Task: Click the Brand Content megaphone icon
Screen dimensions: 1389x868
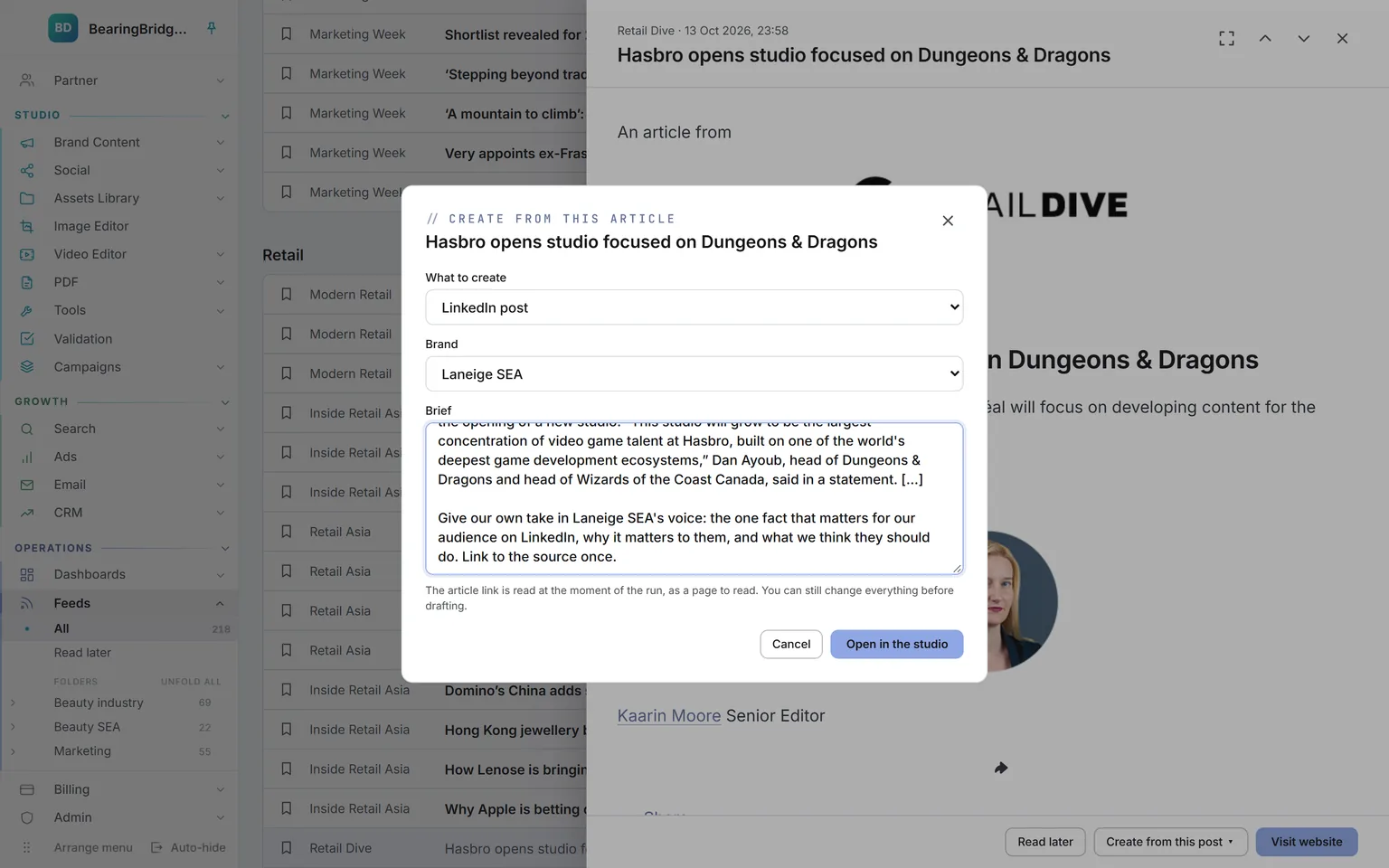Action: [x=27, y=142]
